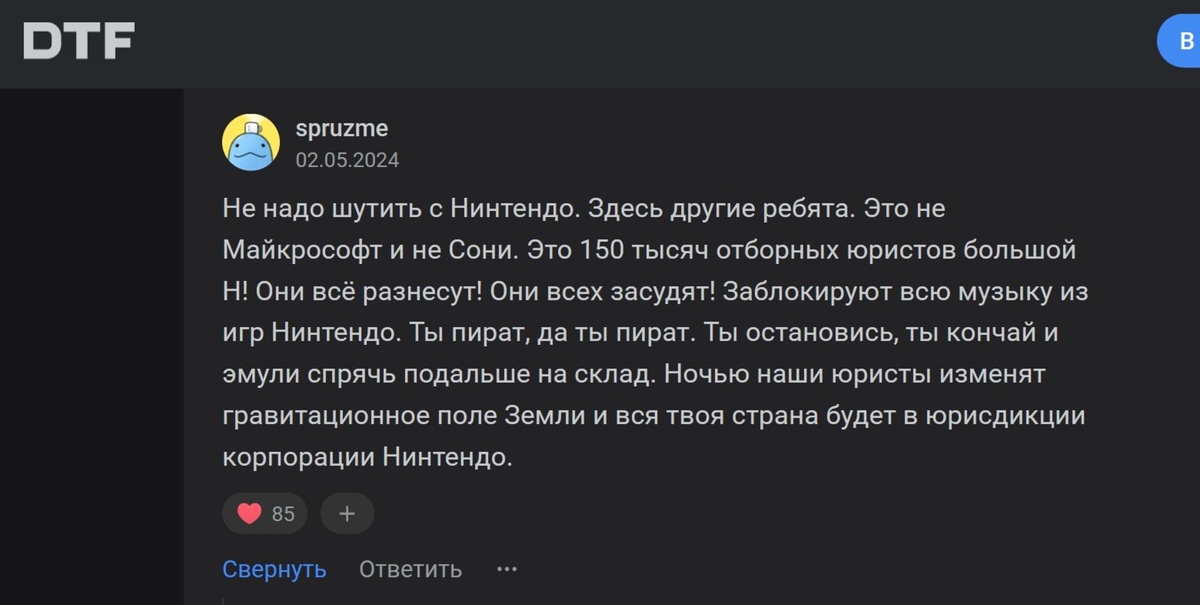Screen dimensions: 1200x605
Task: Tap the DTF wordmark in the header
Action: (x=76, y=40)
